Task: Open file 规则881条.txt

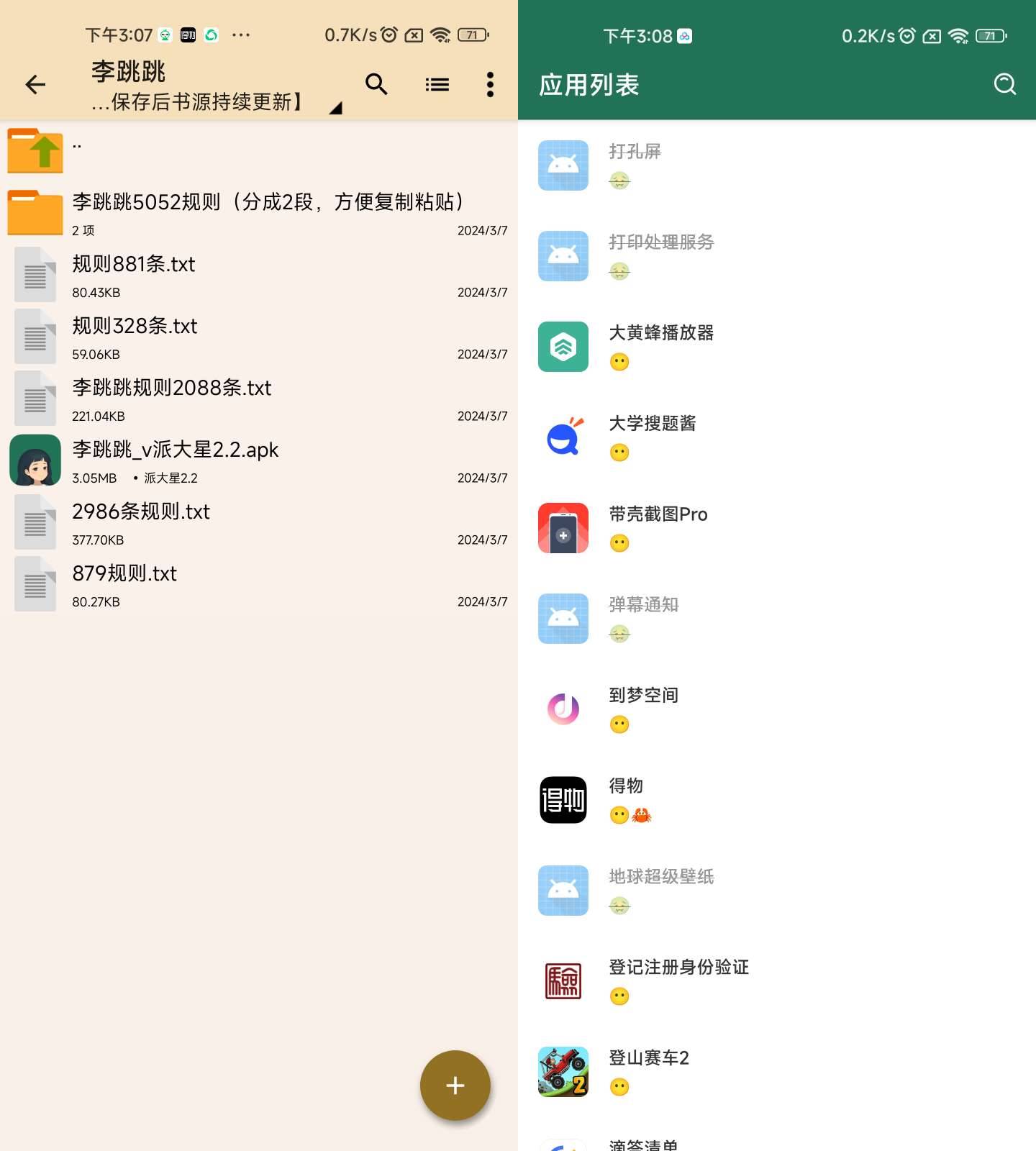Action: point(134,264)
